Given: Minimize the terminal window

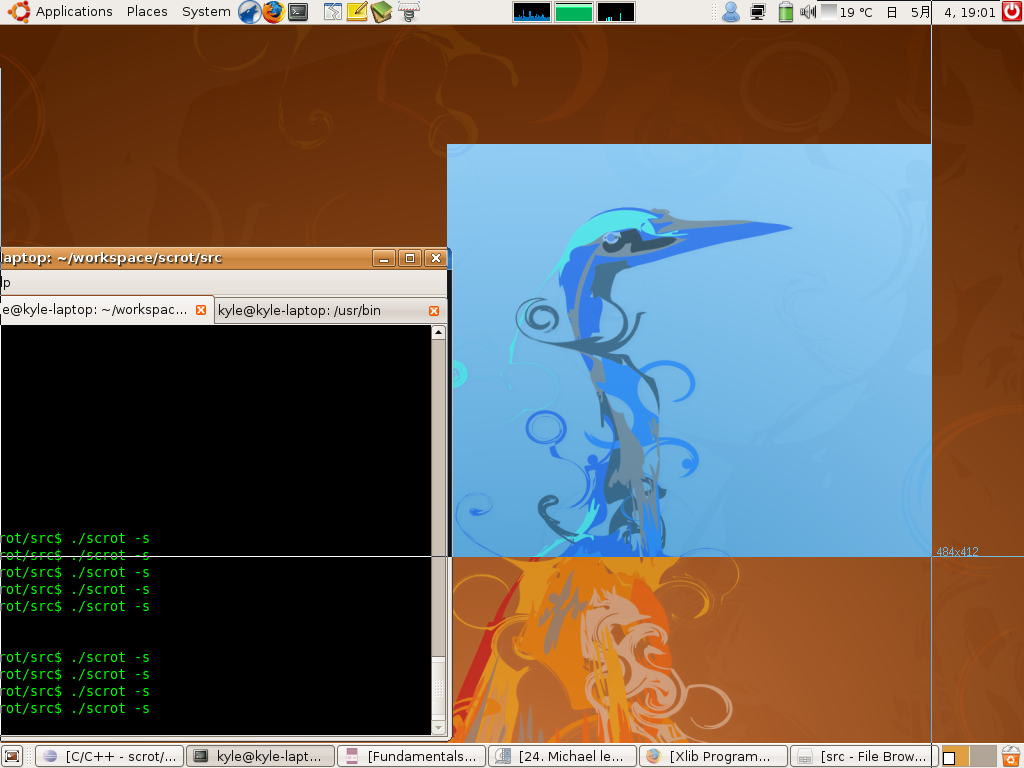Looking at the screenshot, I should point(383,258).
